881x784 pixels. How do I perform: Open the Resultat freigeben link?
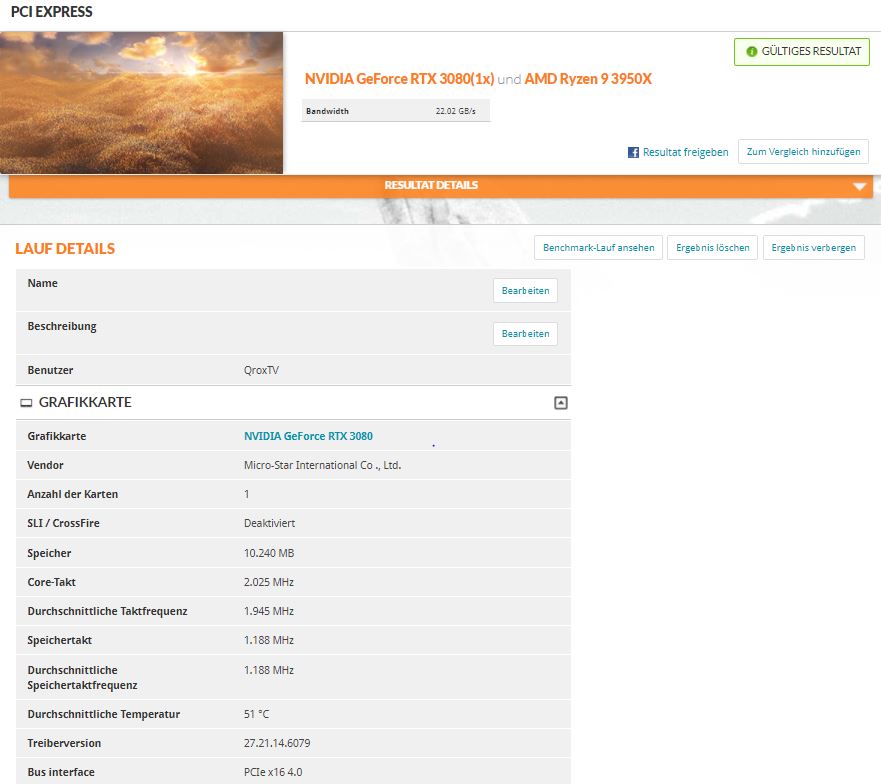(685, 152)
